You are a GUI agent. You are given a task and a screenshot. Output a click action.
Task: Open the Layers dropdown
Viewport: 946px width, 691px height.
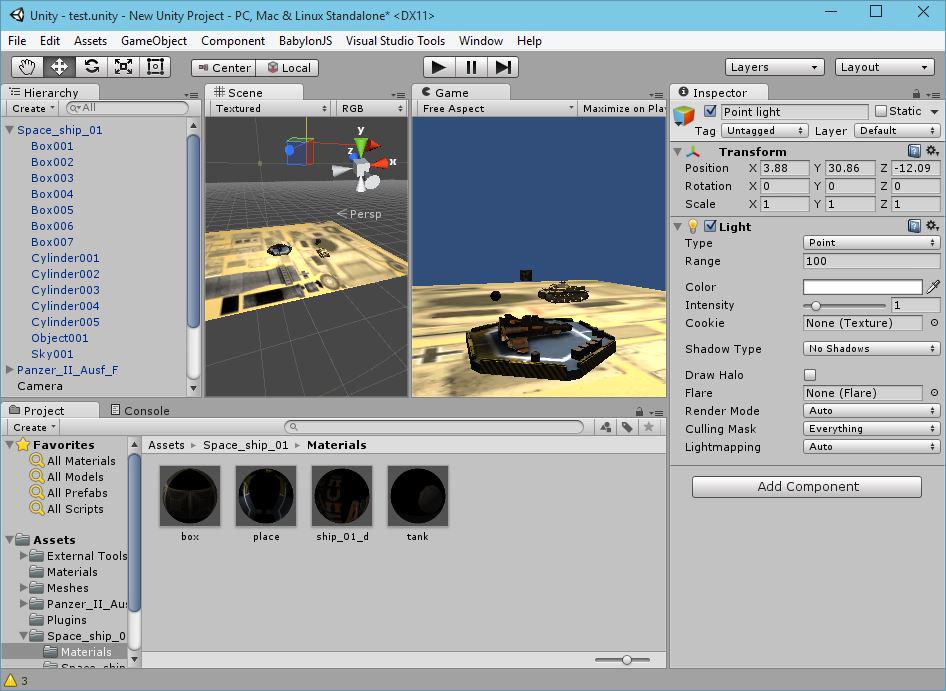click(x=775, y=67)
